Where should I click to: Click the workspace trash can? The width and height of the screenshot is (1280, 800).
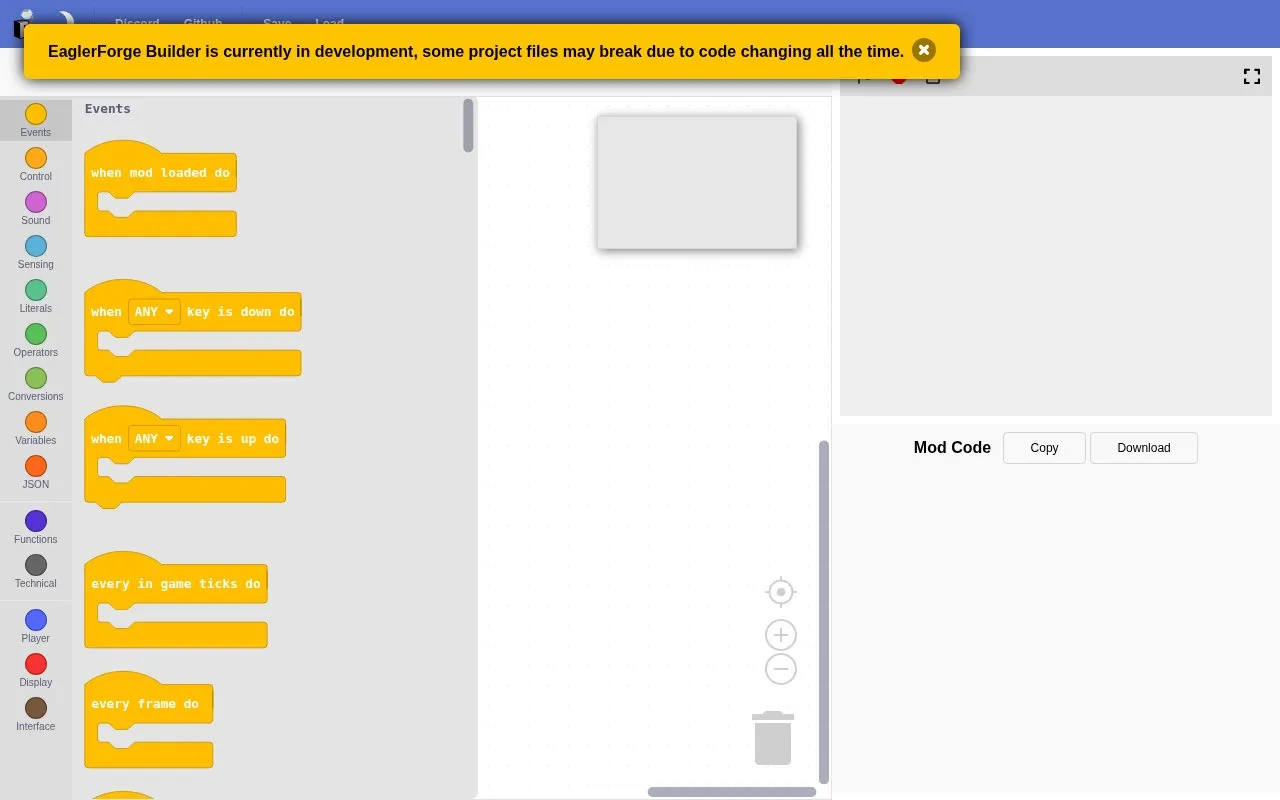(773, 738)
